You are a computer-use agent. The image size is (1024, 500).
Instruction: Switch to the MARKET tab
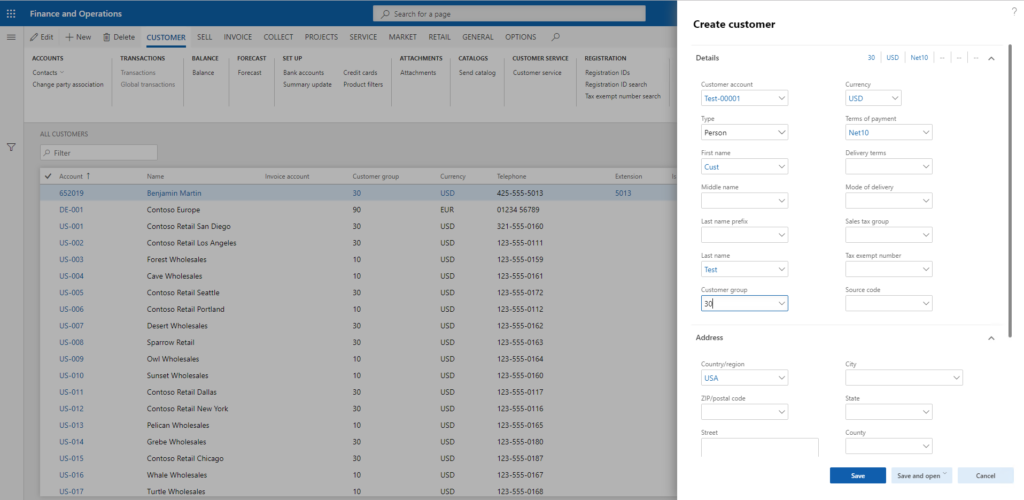[402, 37]
